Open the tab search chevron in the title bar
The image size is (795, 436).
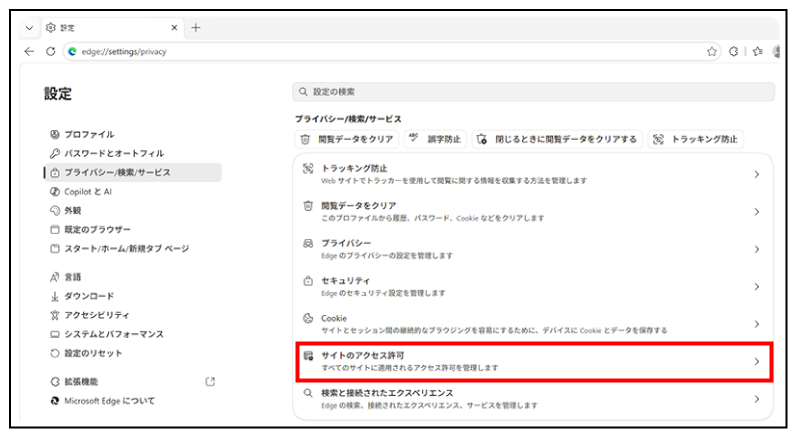coord(29,27)
